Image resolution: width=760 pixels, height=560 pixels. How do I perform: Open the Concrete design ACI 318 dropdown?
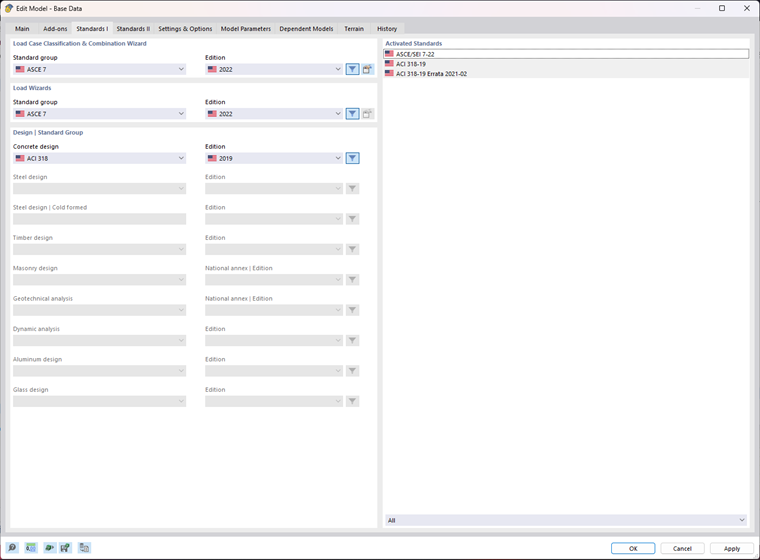(x=99, y=158)
